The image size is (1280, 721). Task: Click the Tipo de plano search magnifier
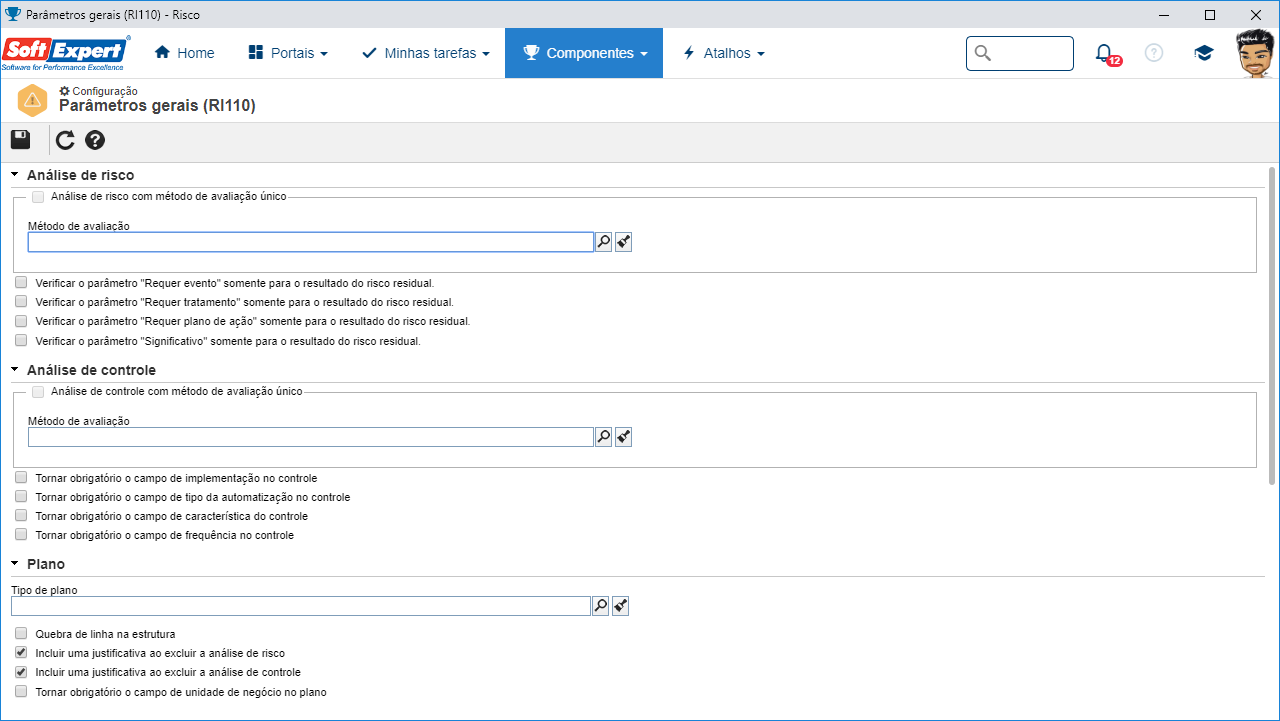(601, 606)
